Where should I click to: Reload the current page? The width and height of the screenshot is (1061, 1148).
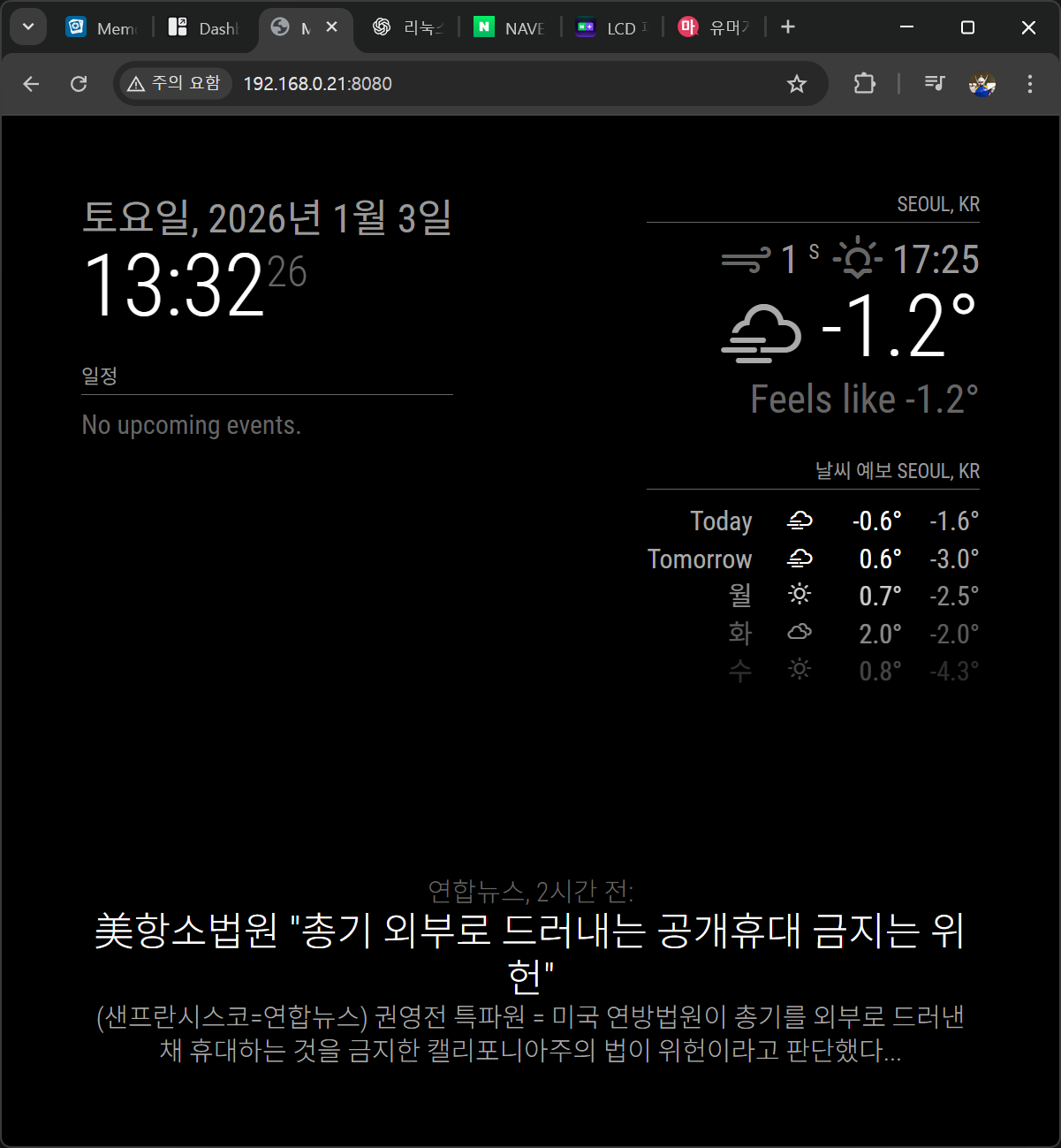click(79, 84)
